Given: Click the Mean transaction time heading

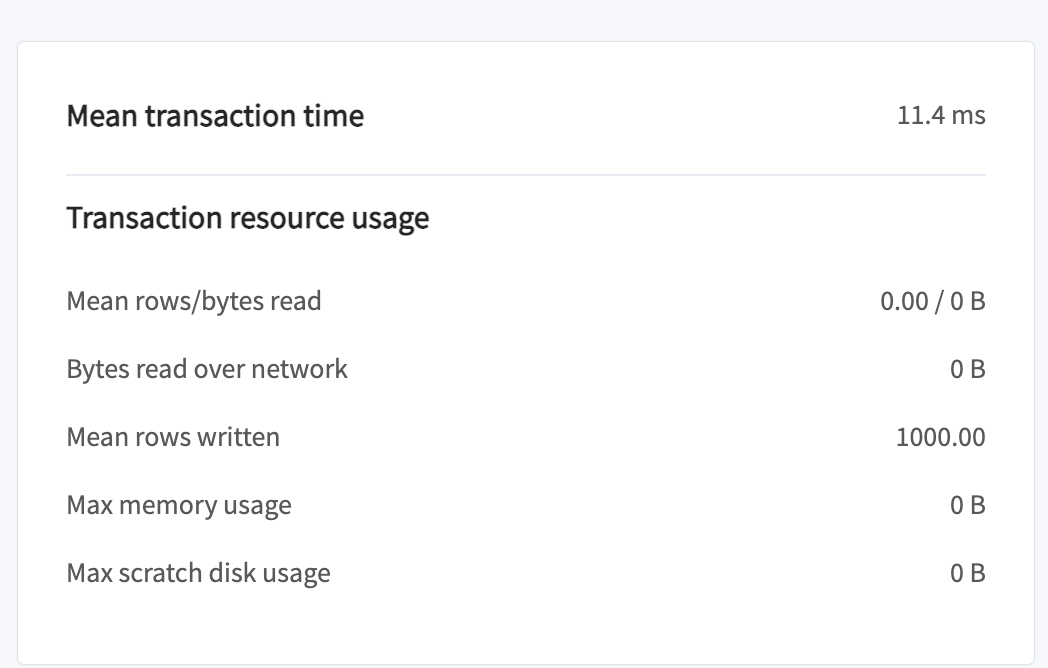Looking at the screenshot, I should point(215,116).
